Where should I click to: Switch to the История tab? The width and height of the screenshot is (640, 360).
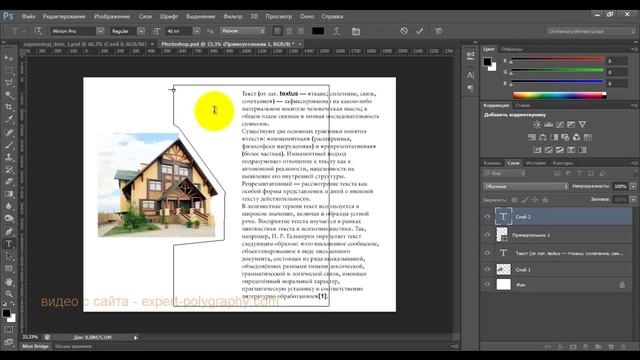click(536, 163)
